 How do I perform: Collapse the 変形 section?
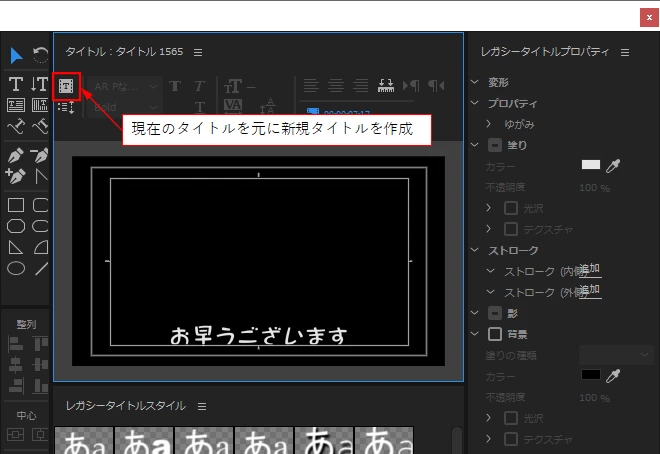[x=475, y=82]
